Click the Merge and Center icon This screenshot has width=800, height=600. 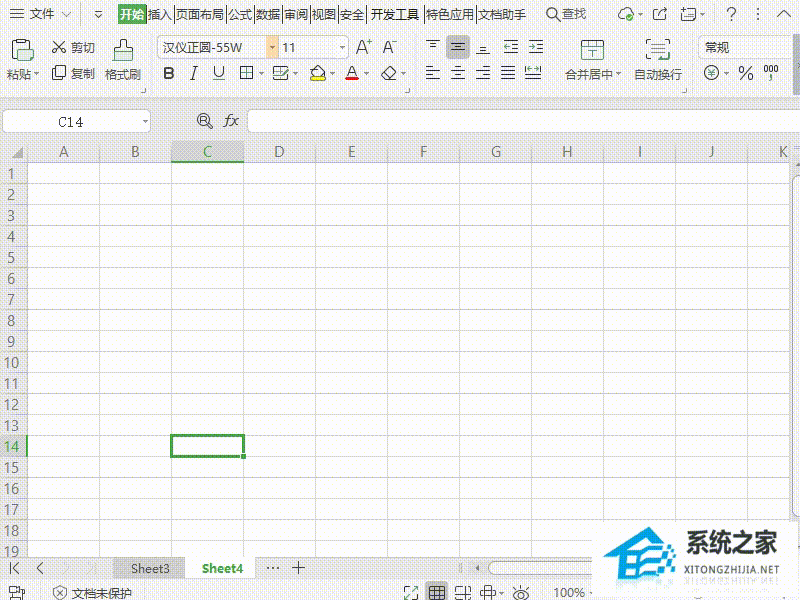[x=592, y=50]
